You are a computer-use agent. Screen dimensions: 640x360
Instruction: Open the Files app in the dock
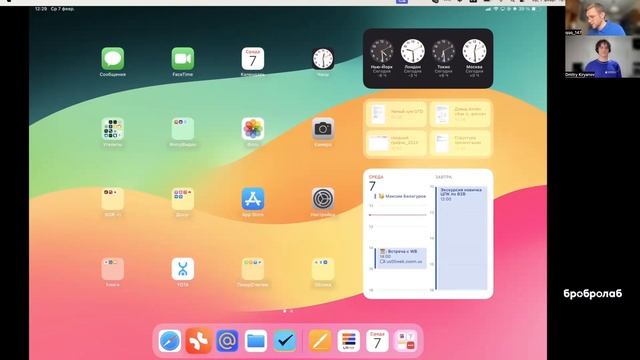[x=256, y=341]
